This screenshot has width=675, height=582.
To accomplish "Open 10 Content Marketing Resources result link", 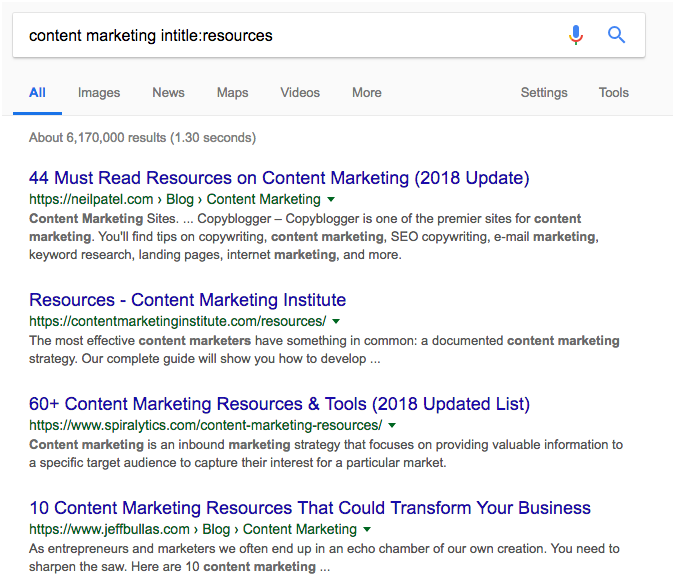I will pyautogui.click(x=310, y=508).
